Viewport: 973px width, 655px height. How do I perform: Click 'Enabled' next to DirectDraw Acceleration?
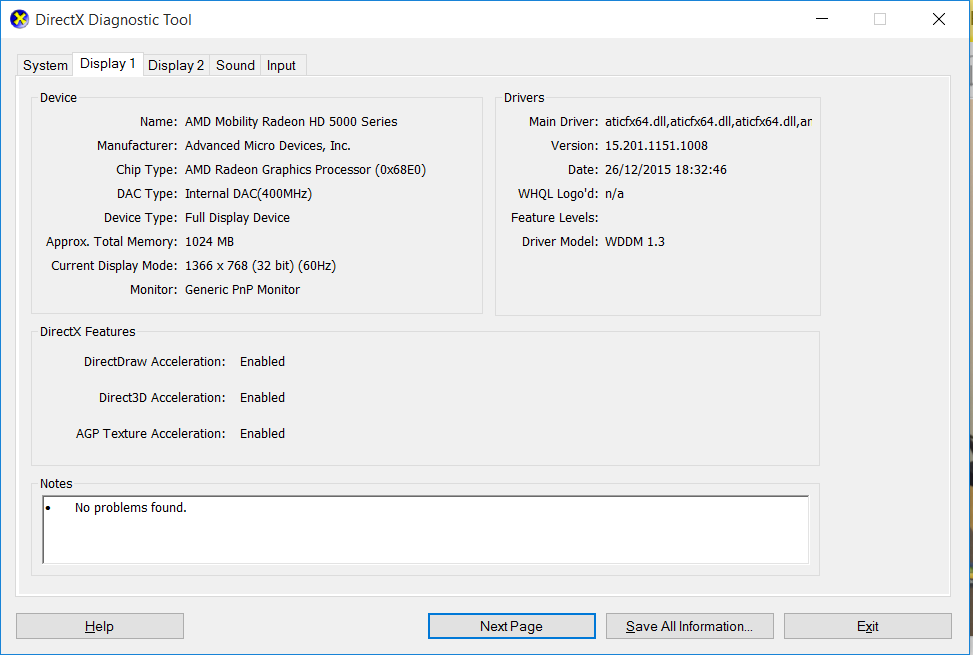[262, 362]
